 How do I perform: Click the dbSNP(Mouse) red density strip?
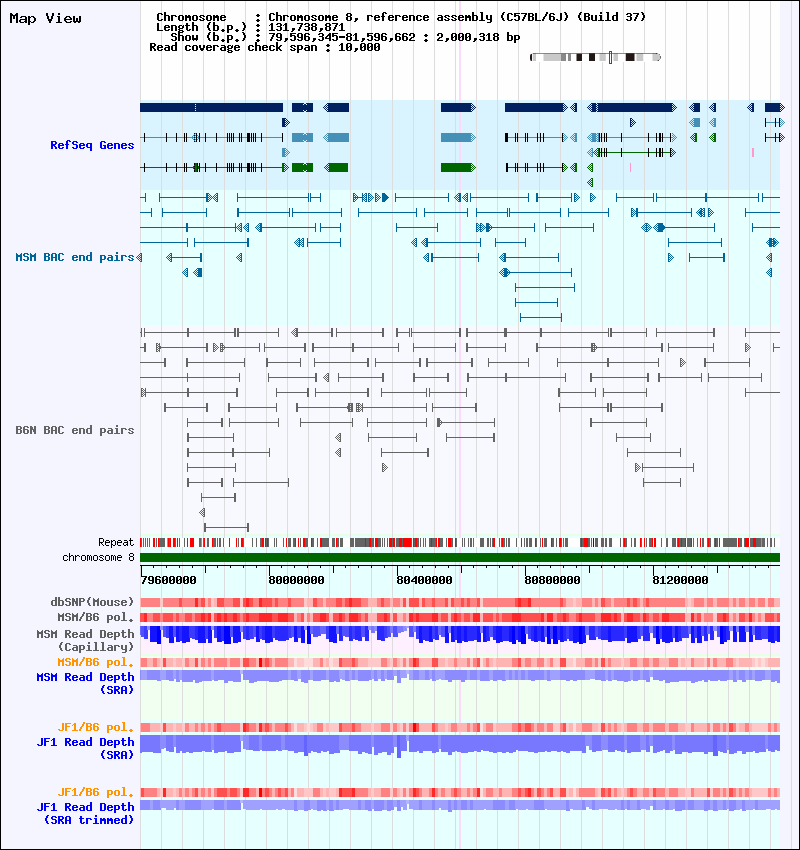click(x=460, y=602)
